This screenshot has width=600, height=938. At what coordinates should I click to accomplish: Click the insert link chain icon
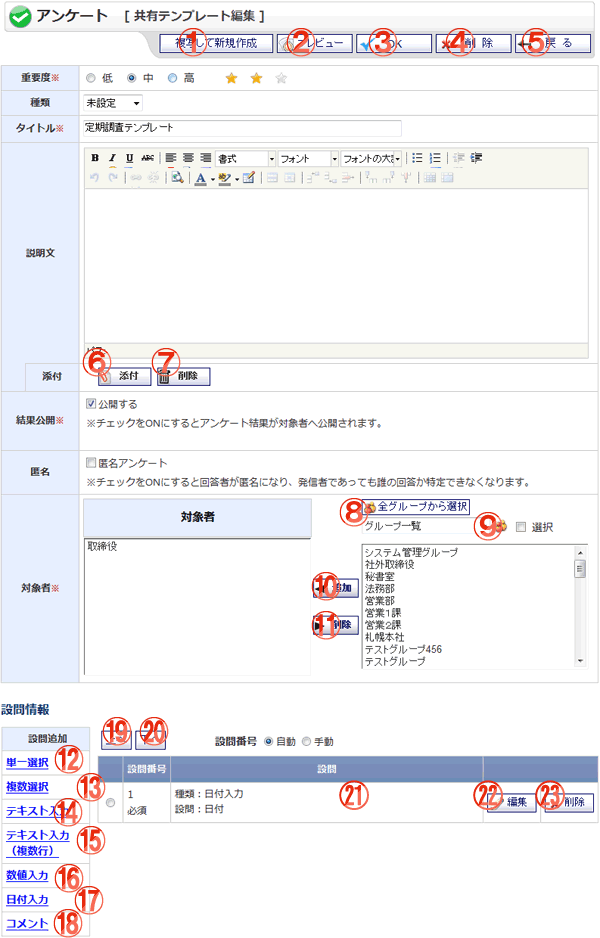tap(136, 178)
